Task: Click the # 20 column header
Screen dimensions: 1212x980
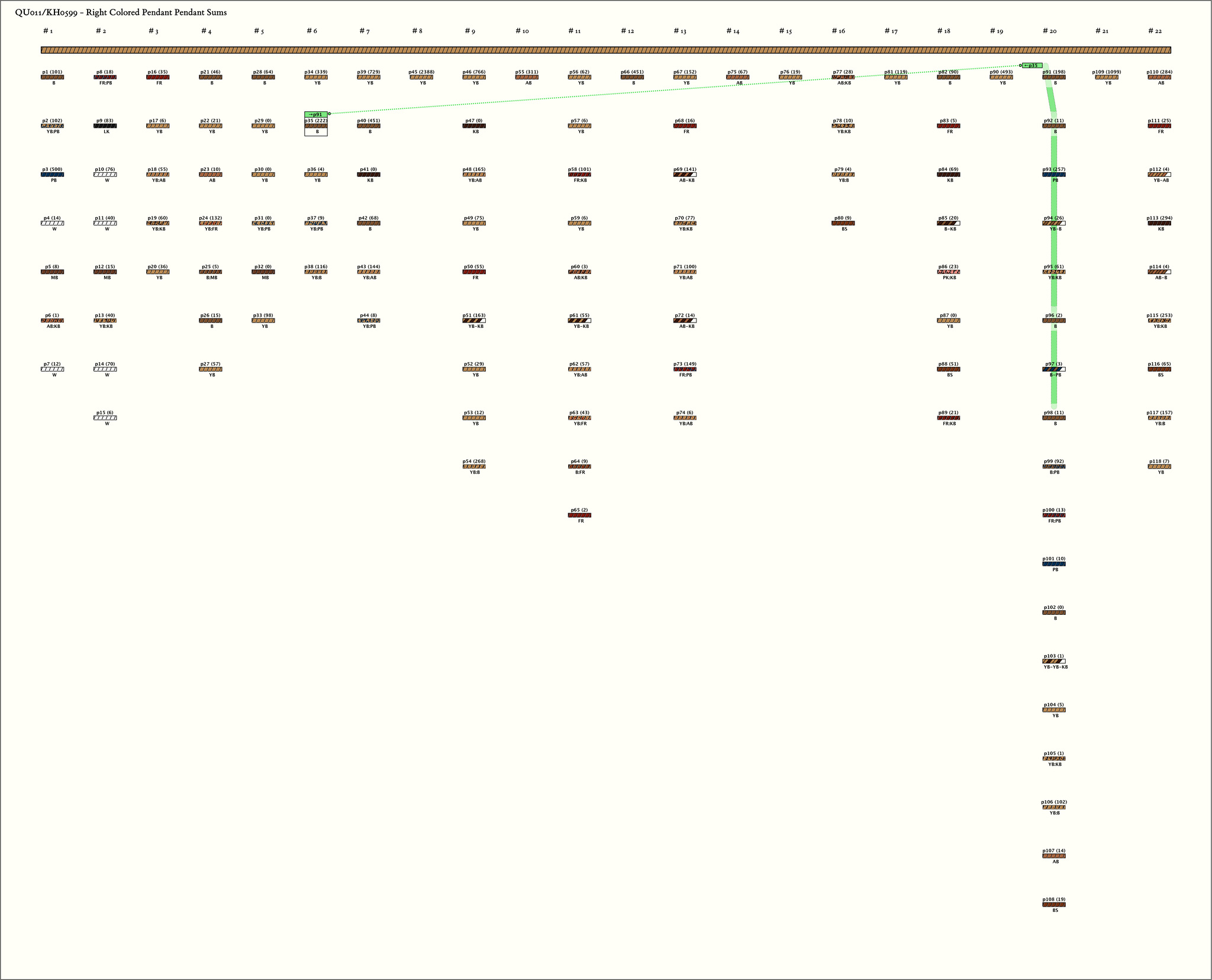Action: 1049,31
